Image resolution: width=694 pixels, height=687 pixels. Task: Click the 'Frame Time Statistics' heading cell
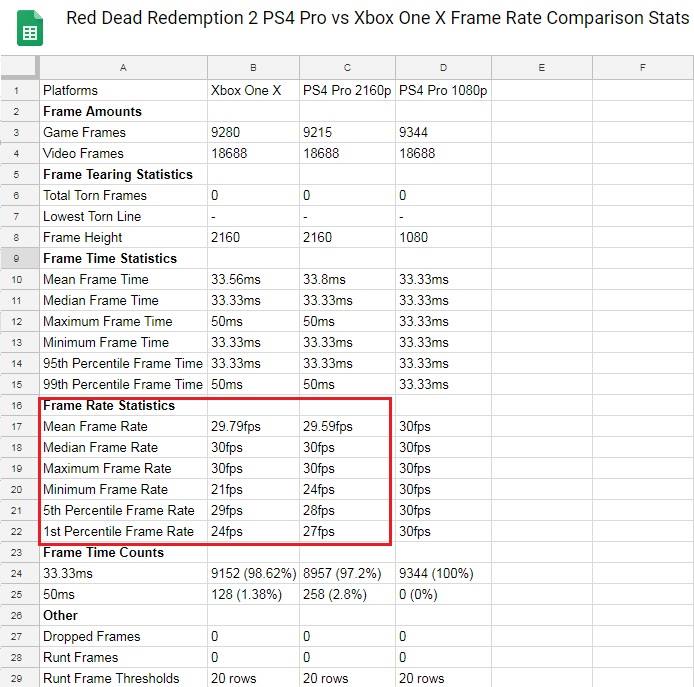tap(123, 258)
